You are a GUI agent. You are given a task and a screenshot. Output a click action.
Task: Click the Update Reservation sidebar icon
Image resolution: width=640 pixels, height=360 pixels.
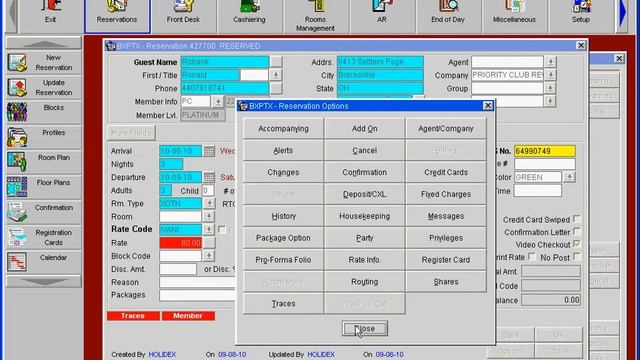click(x=17, y=87)
